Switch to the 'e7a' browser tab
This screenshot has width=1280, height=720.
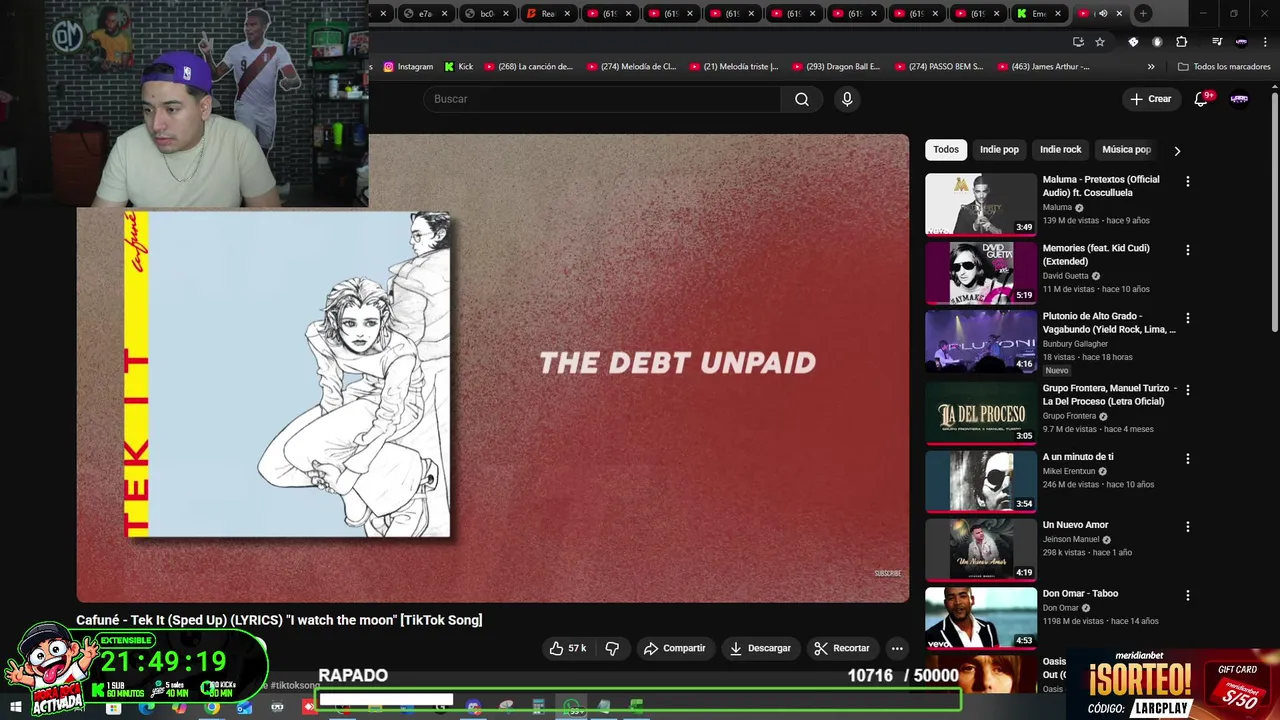point(425,13)
